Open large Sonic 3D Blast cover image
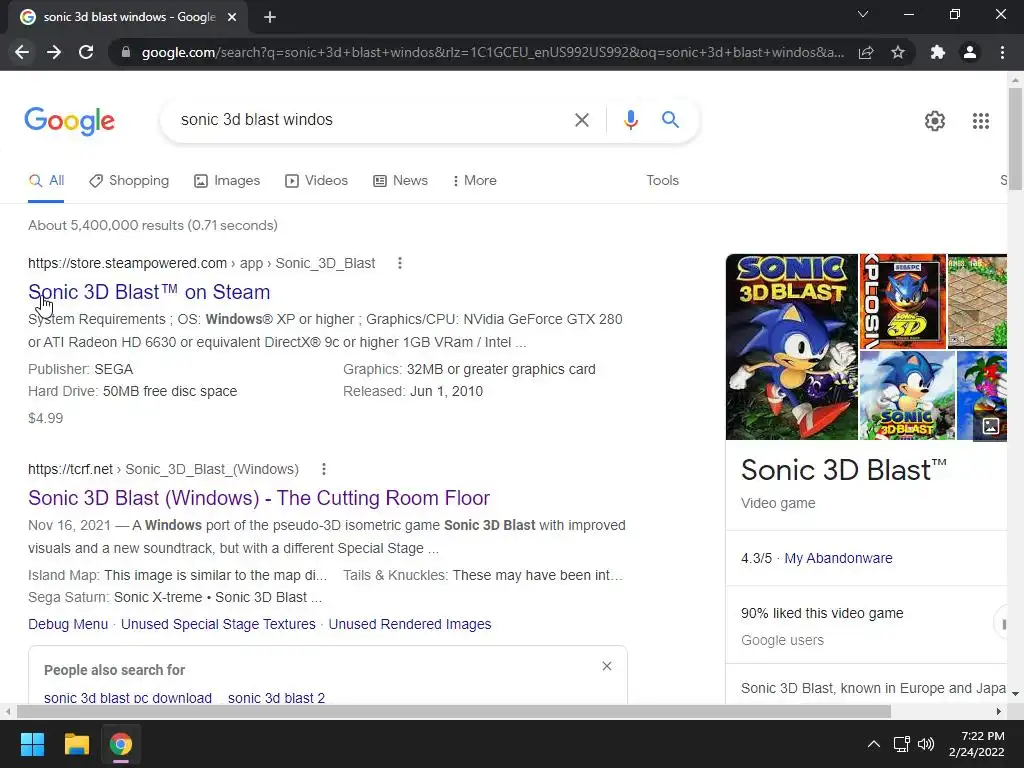 tap(792, 347)
